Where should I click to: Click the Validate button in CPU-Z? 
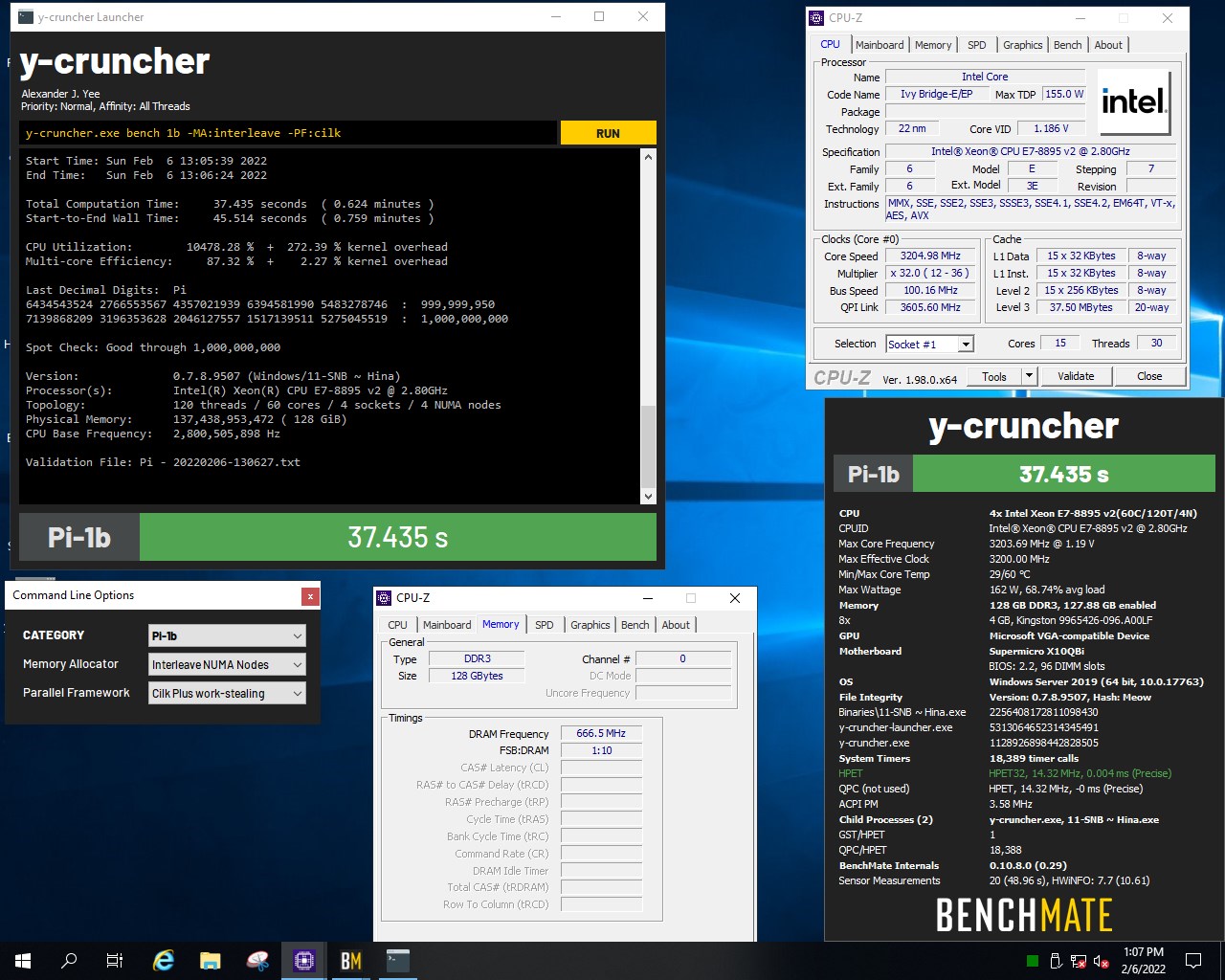1076,376
